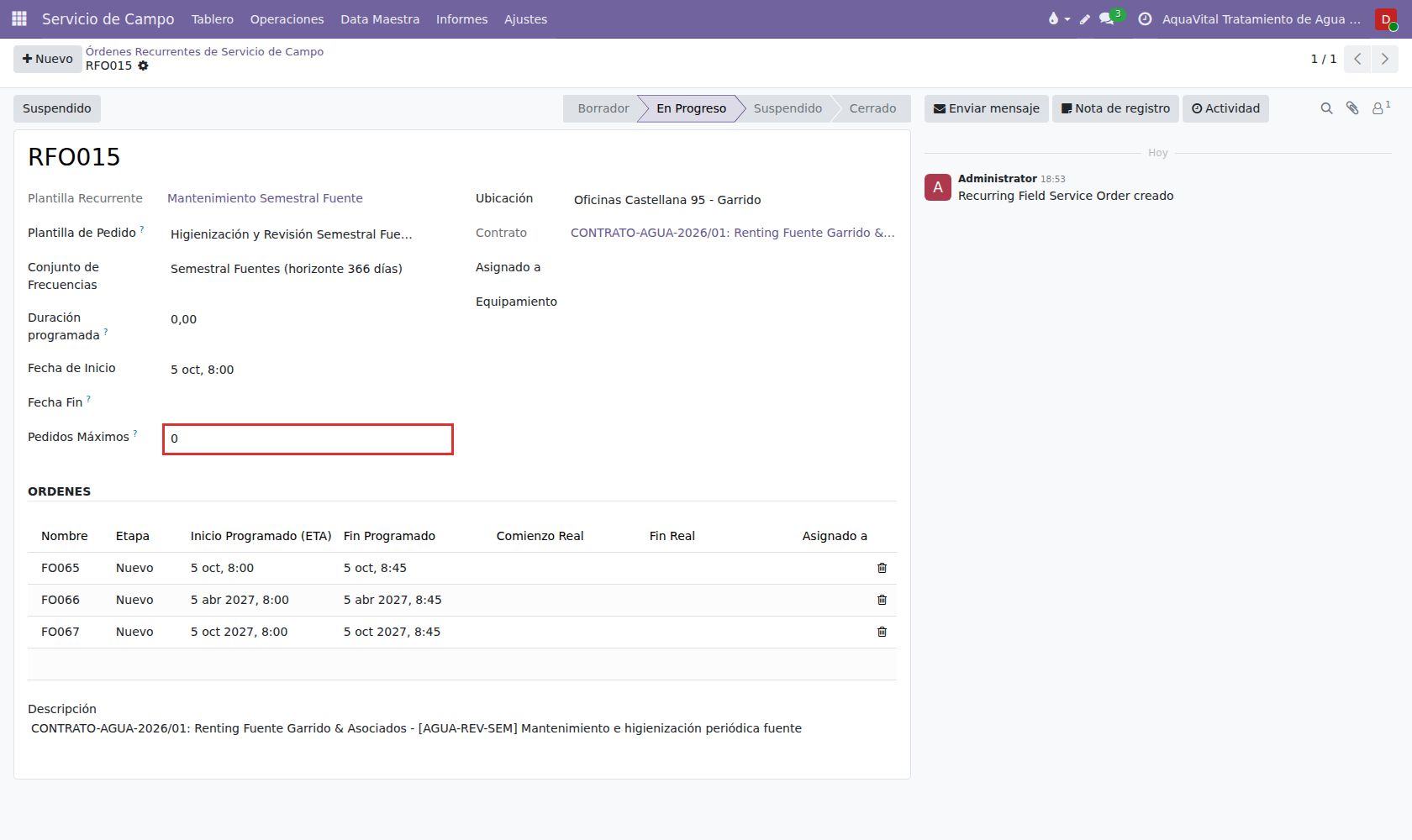
Task: Click the Pedidos Máximos input field
Action: click(x=308, y=438)
